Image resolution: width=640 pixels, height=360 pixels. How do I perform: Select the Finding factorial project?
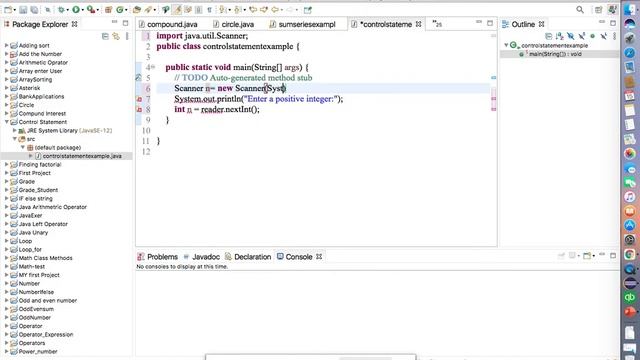click(x=40, y=164)
